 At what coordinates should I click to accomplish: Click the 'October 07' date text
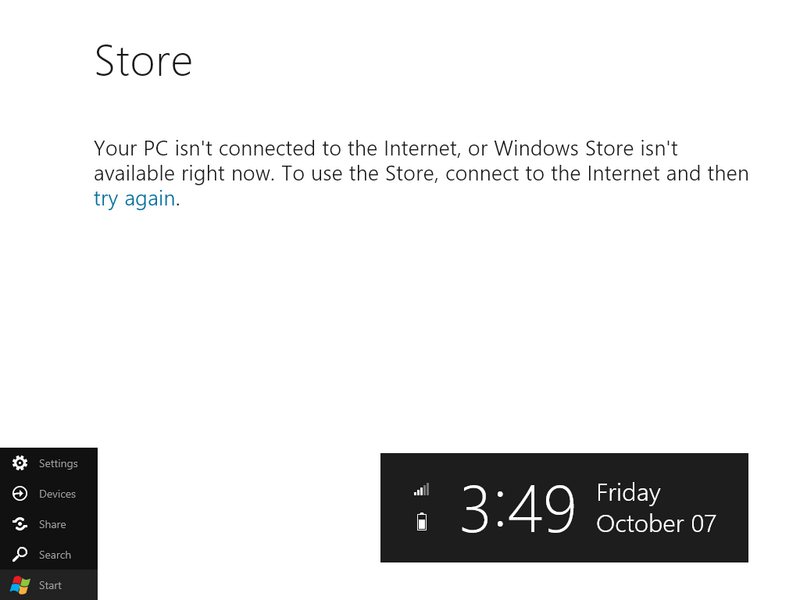point(655,524)
